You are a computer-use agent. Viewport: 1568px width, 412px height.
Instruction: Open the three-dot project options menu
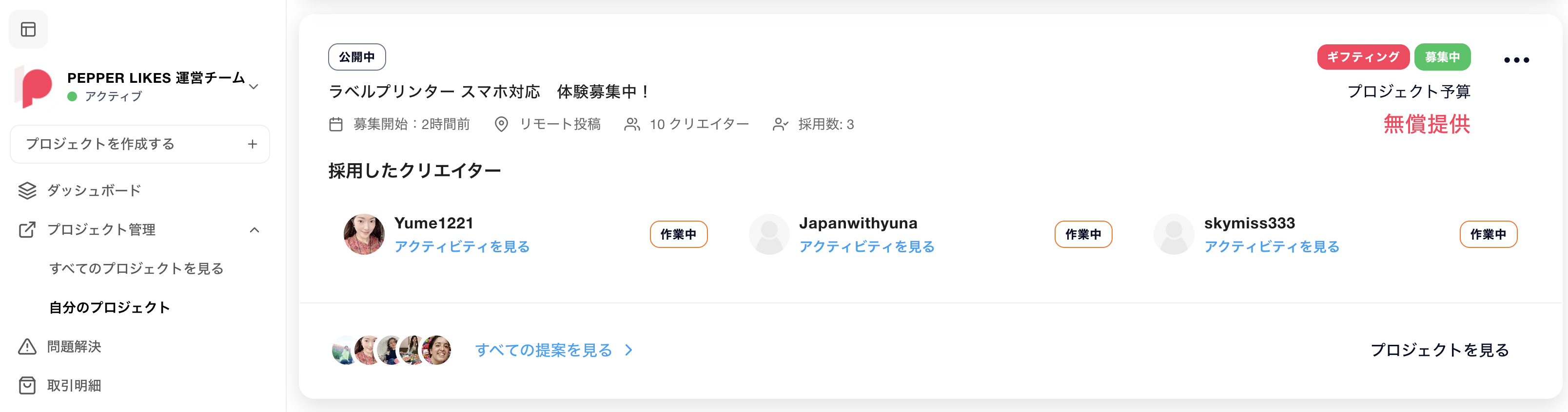click(1516, 59)
